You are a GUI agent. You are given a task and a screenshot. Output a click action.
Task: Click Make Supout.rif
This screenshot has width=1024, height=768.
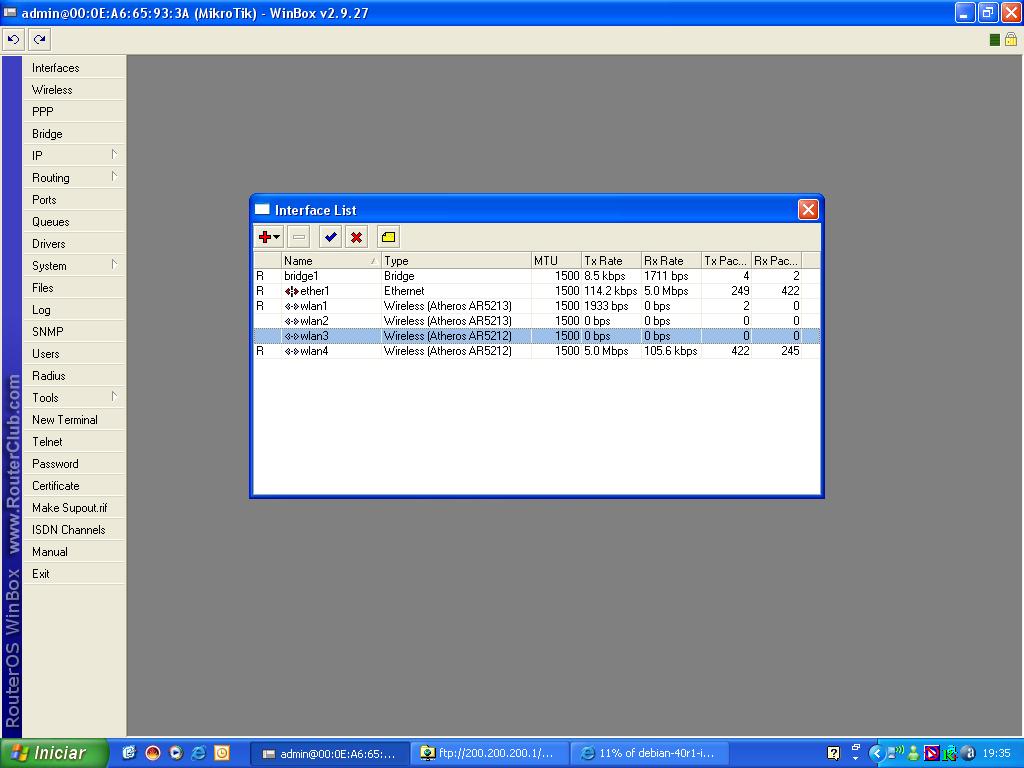pyautogui.click(x=74, y=507)
